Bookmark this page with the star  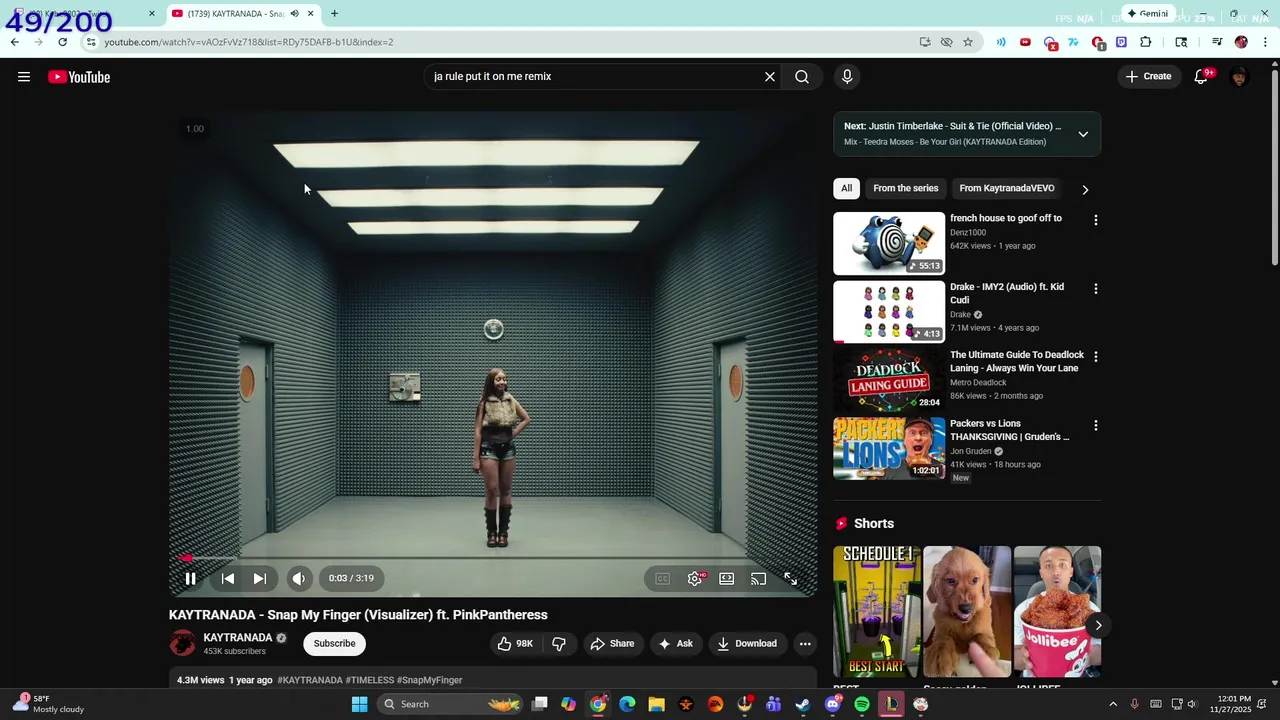tap(968, 42)
